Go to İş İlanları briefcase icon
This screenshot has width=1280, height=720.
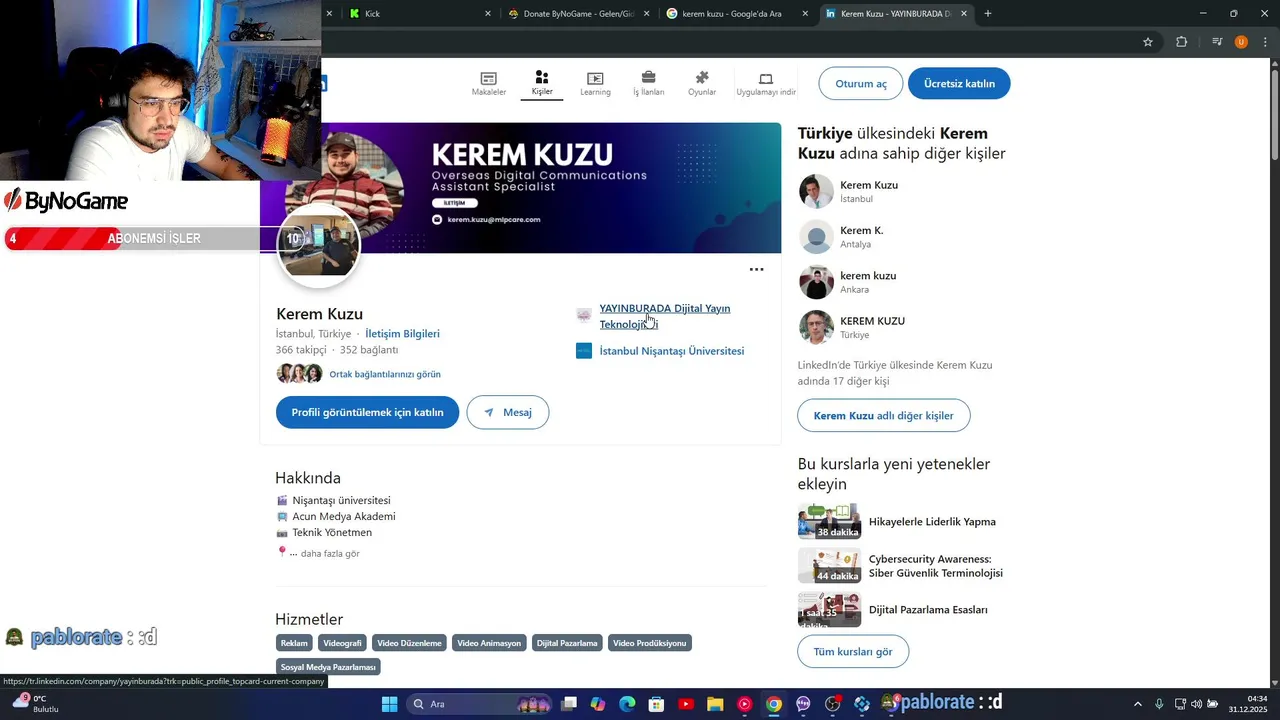(x=648, y=78)
